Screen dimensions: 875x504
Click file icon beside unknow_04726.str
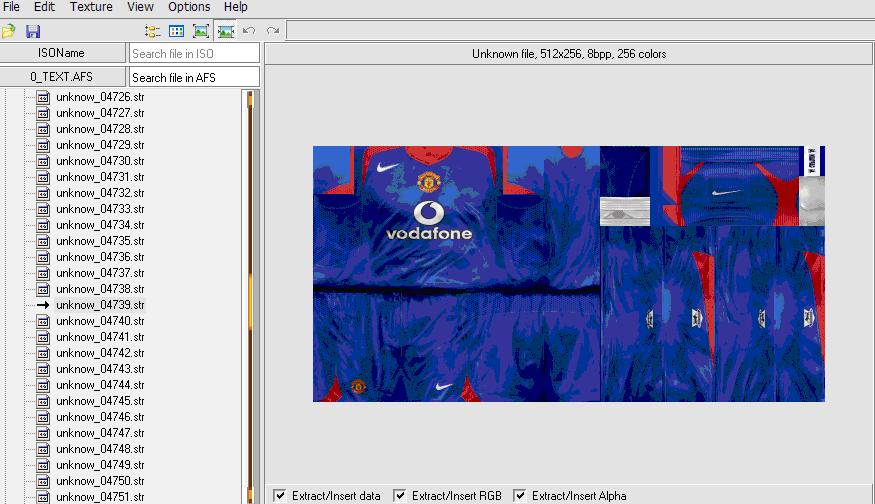[x=43, y=97]
